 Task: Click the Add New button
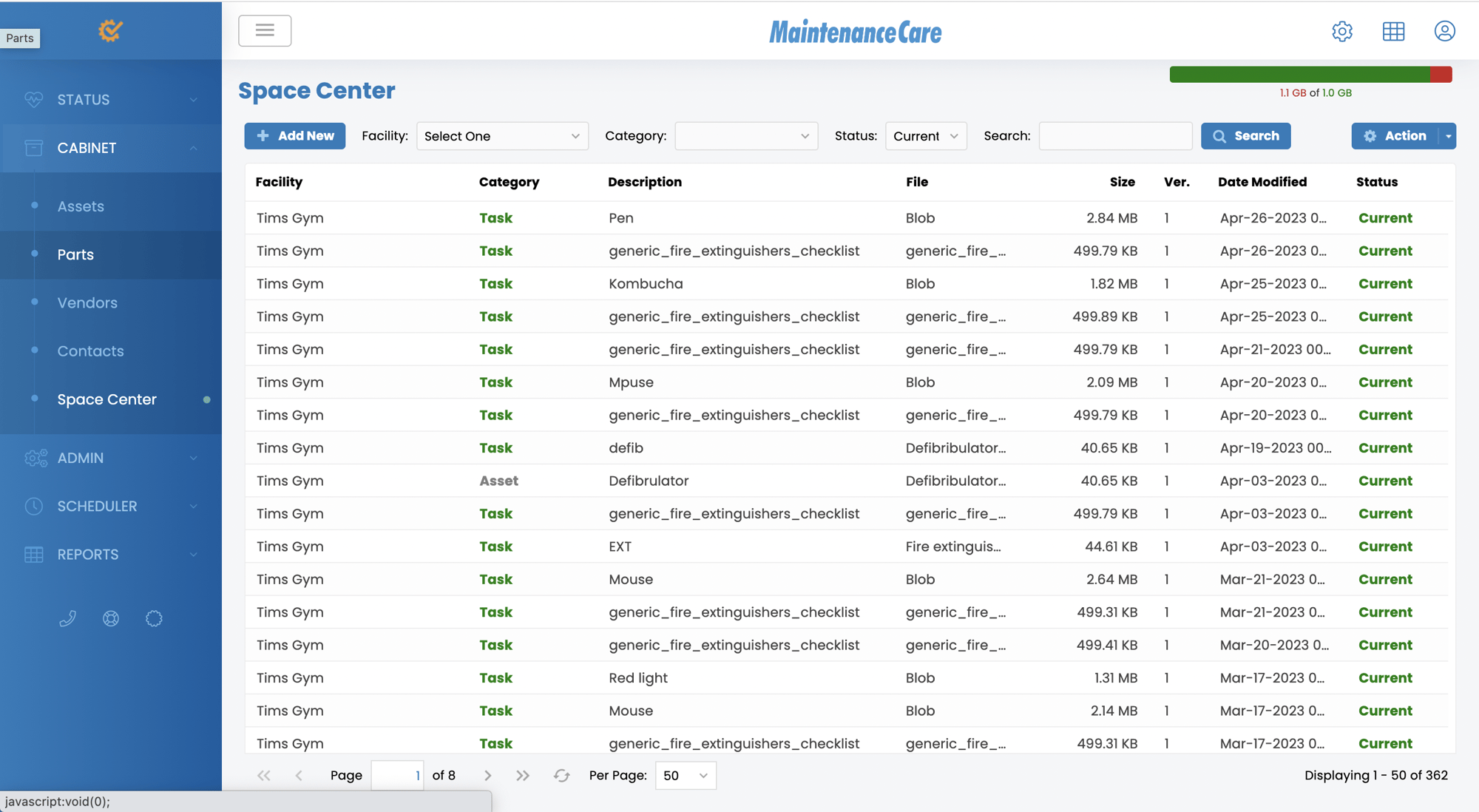[x=294, y=136]
